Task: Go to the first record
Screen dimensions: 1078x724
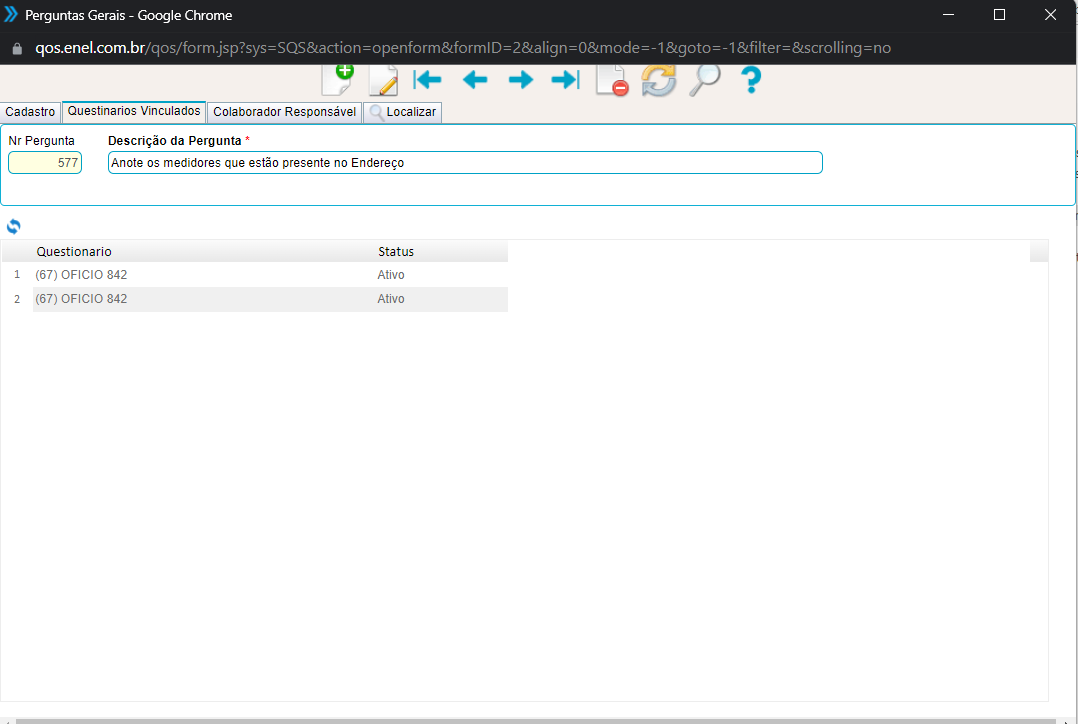Action: pos(428,80)
